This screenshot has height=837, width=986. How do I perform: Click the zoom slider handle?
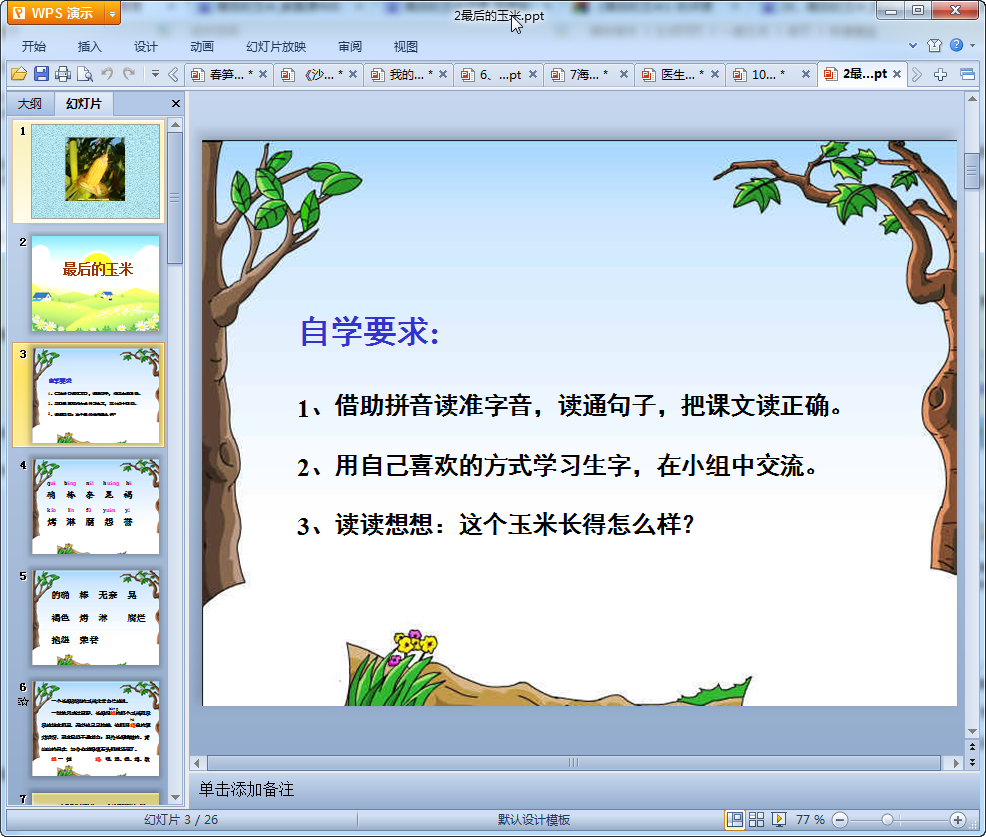pyautogui.click(x=887, y=819)
